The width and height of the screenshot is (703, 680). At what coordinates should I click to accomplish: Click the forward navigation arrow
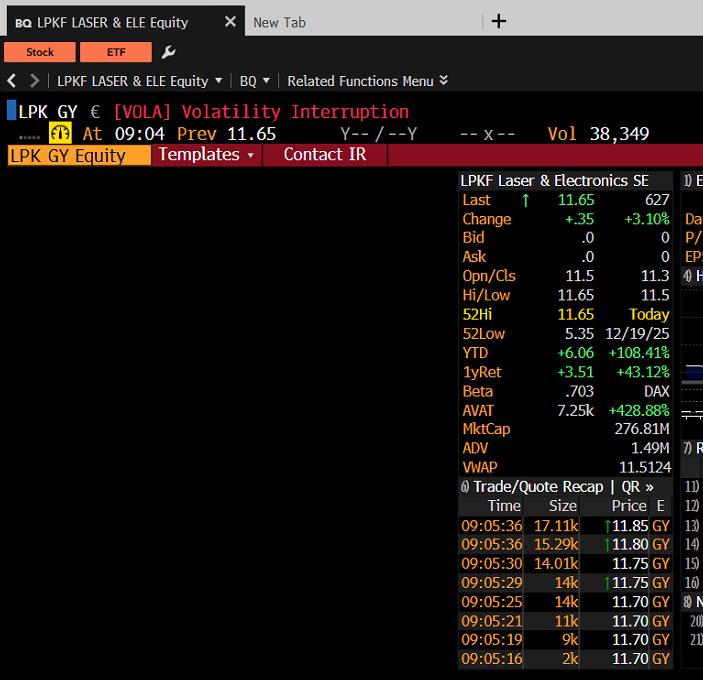[x=35, y=81]
